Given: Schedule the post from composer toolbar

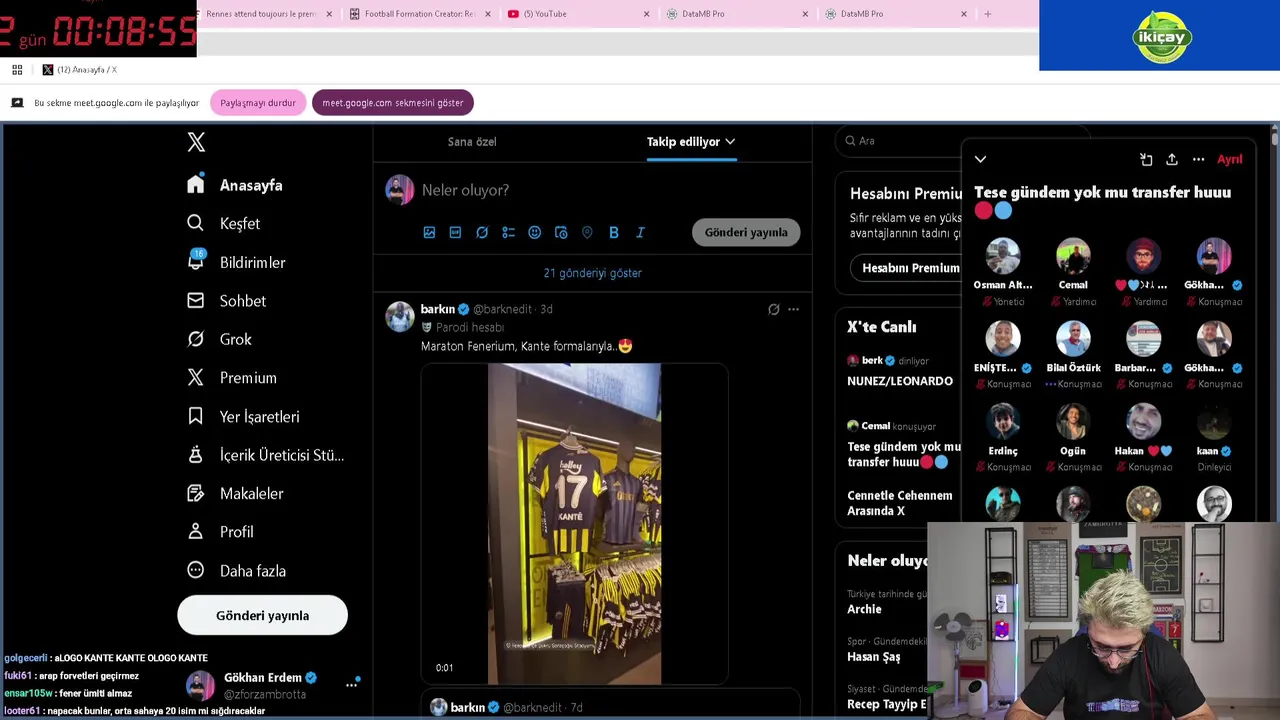Looking at the screenshot, I should coord(561,232).
